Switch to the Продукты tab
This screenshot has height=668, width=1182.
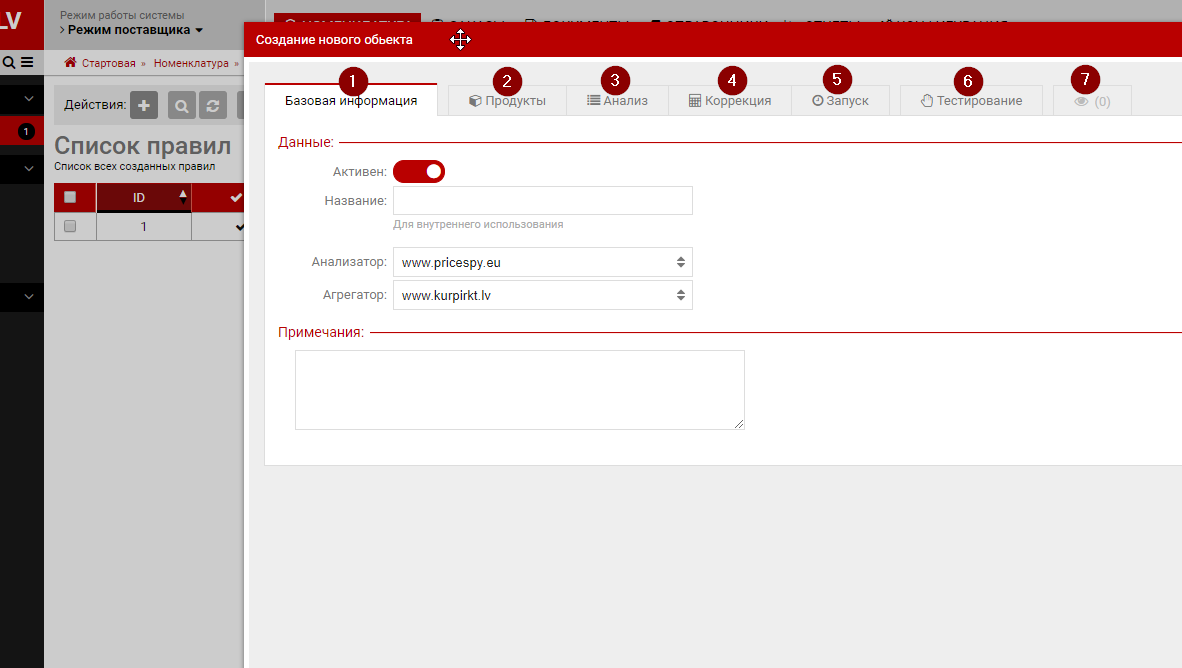coord(507,101)
